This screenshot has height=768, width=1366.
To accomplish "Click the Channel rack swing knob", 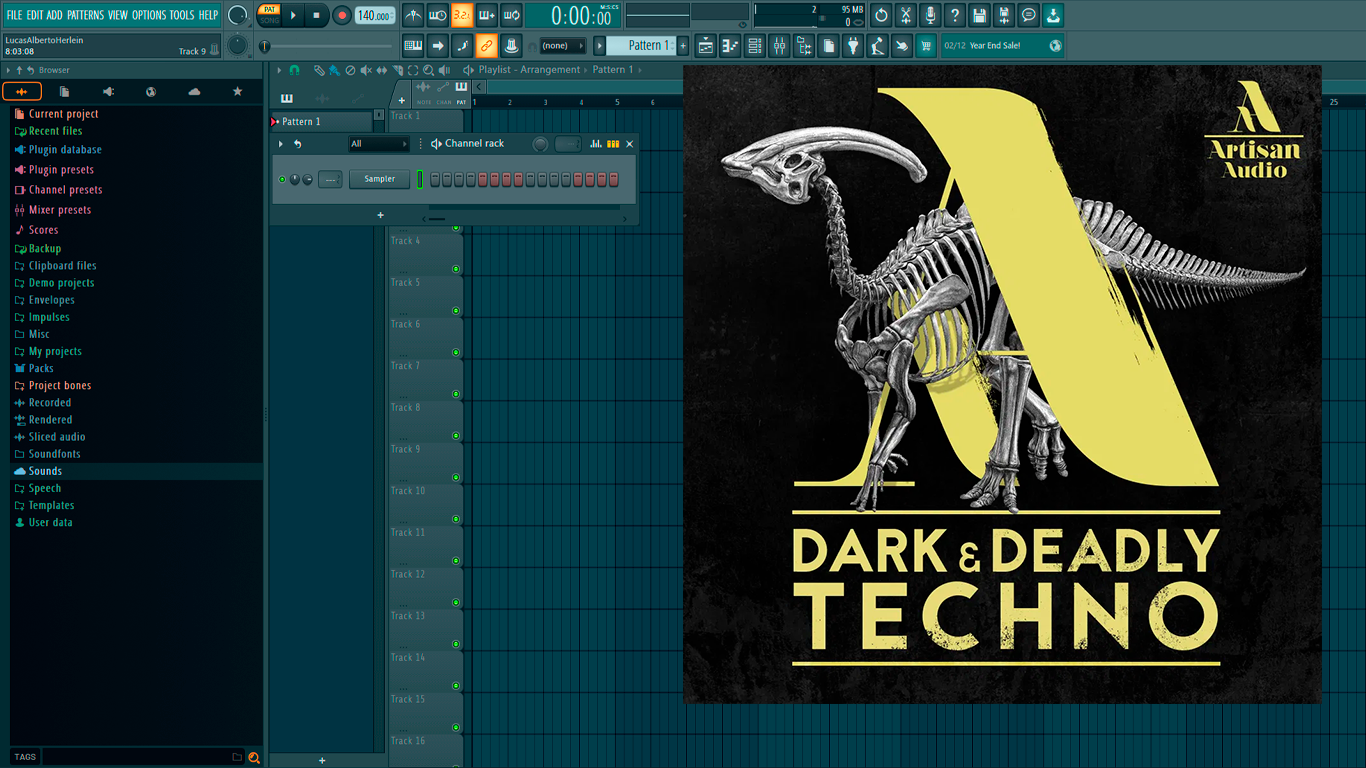I will coord(540,144).
